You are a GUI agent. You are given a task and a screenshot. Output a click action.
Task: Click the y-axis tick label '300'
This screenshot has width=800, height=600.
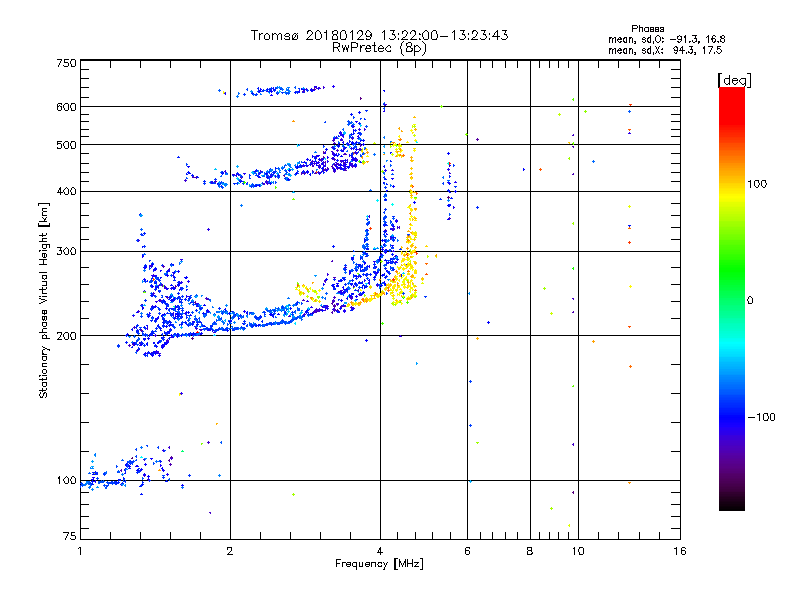pyautogui.click(x=66, y=252)
